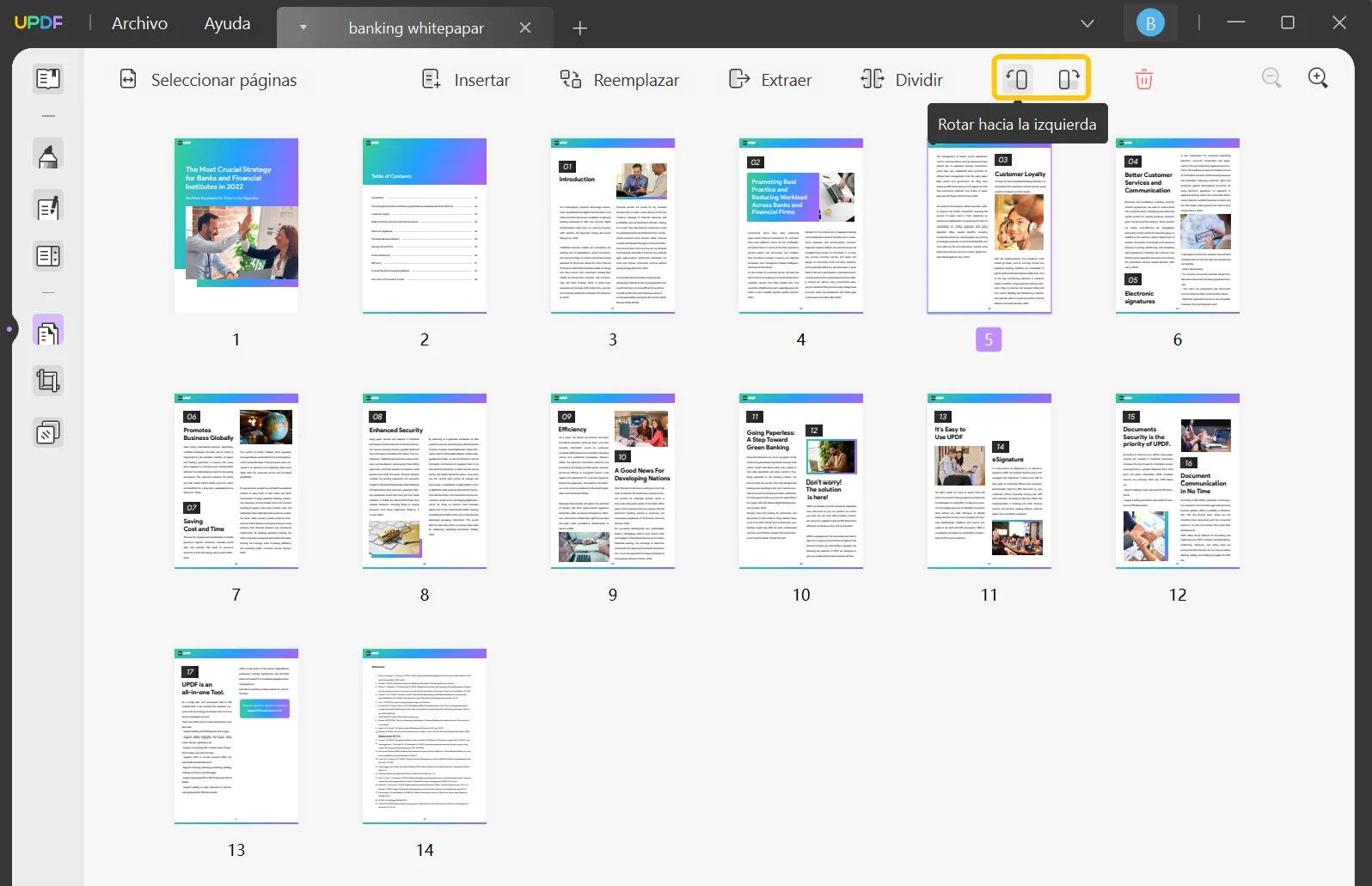
Task: Select page 9 Efficiency thumbnail
Action: coord(613,480)
